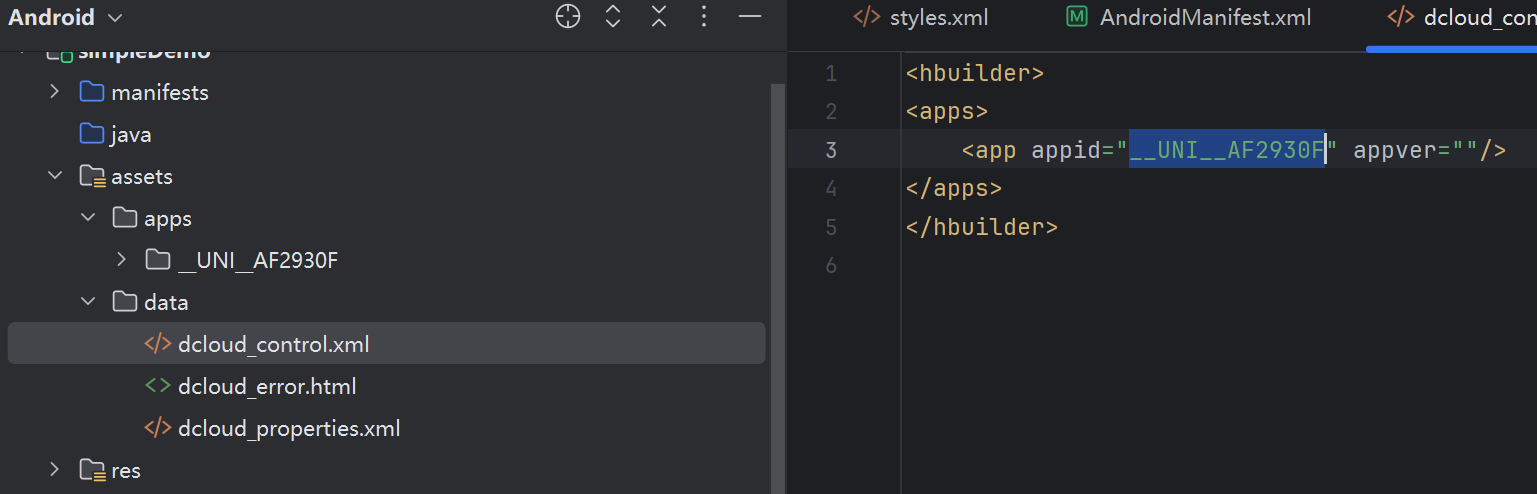Select the java folder
Image resolution: width=1537 pixels, height=494 pixels.
coord(132,134)
